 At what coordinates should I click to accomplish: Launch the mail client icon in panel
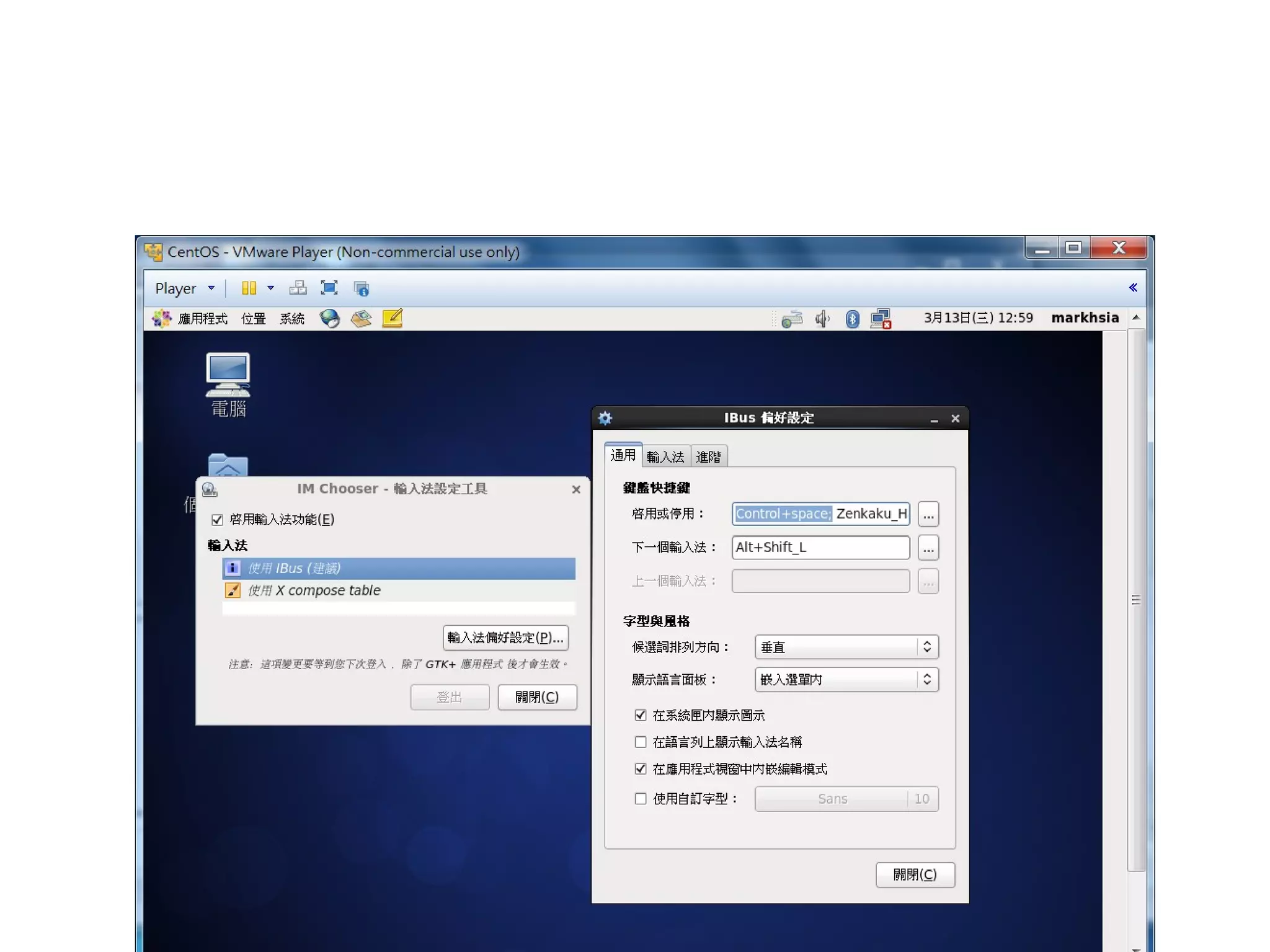point(361,319)
